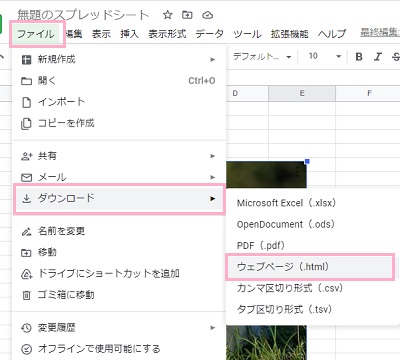This screenshot has width=400, height=360.
Task: Open the ダウンロード submenu
Action: tap(119, 199)
